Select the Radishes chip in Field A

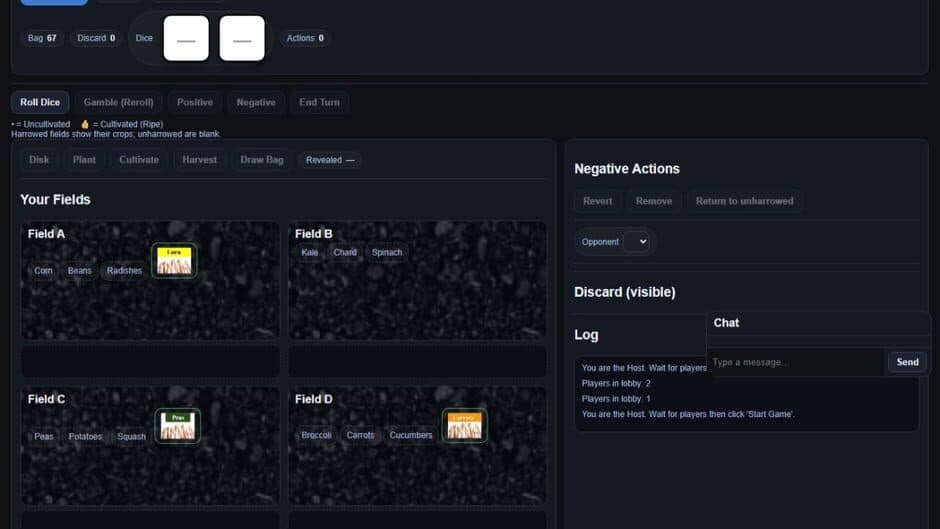(x=124, y=271)
